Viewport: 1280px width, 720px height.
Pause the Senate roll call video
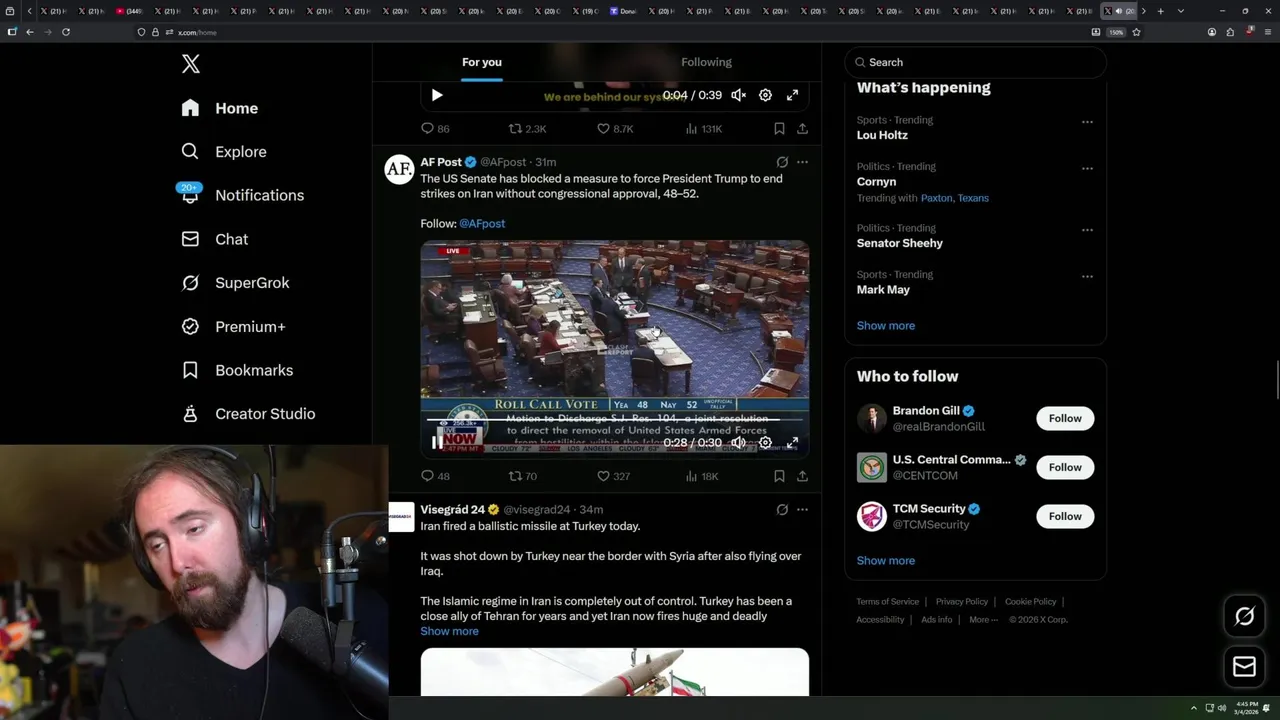click(x=437, y=442)
